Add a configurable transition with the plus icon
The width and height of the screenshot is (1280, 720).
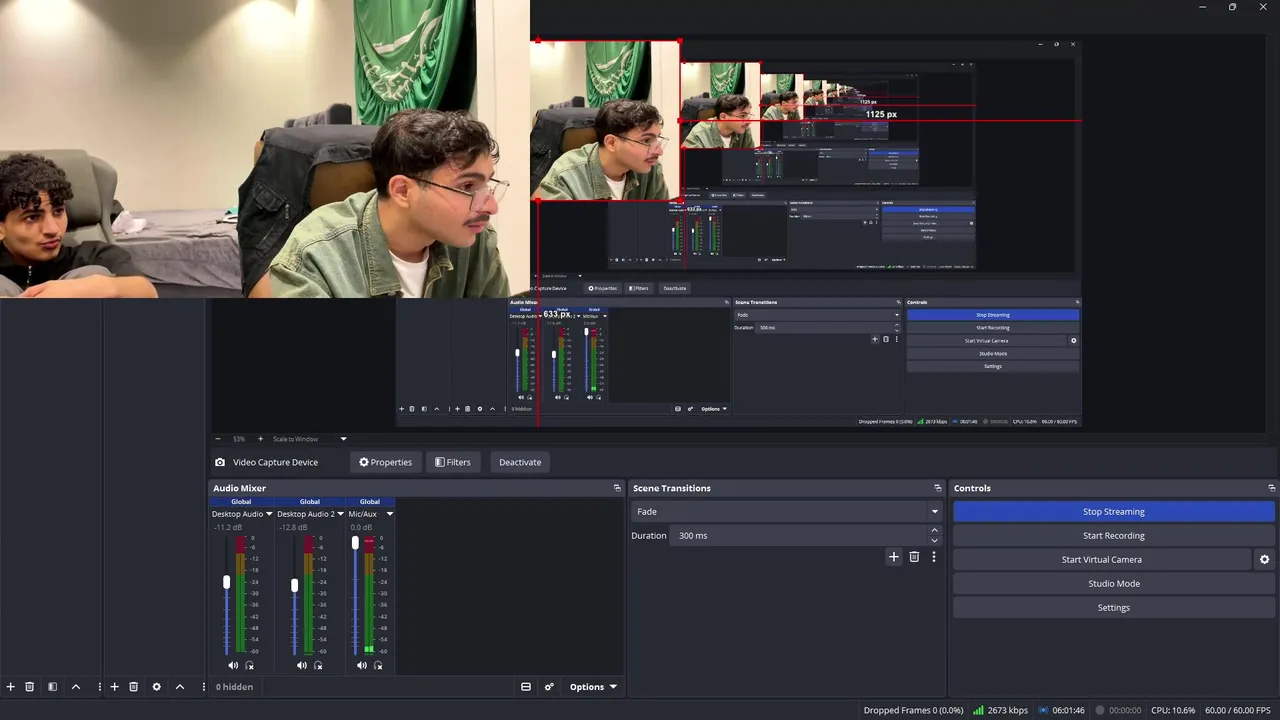coord(894,557)
